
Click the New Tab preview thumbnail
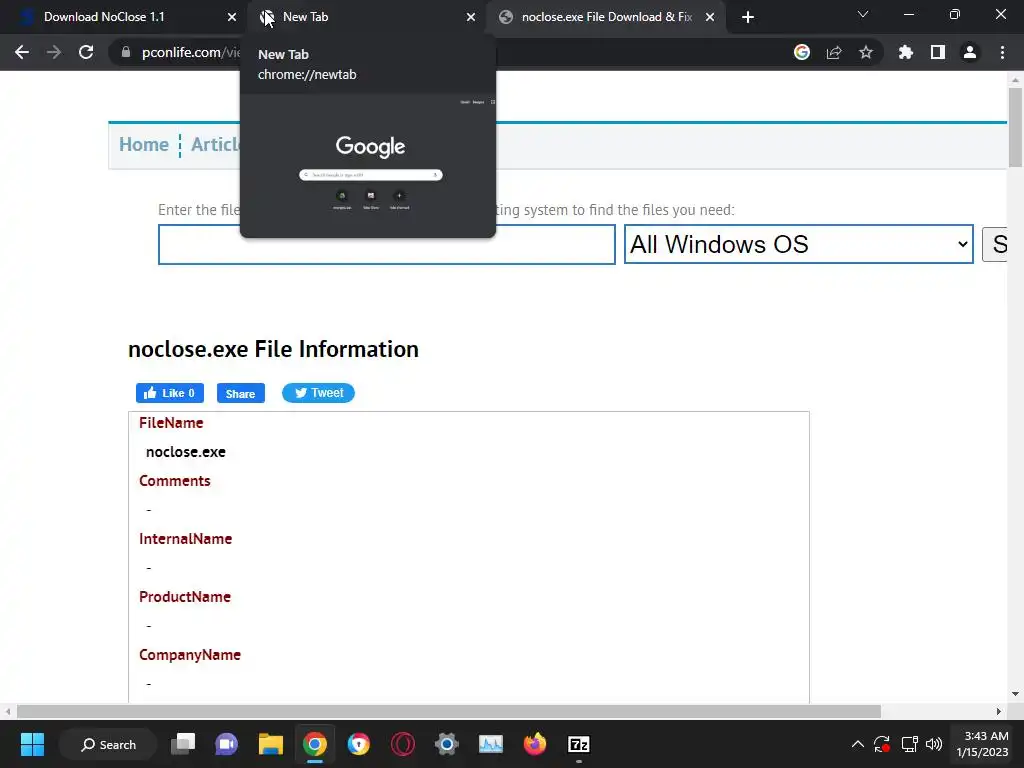[368, 165]
